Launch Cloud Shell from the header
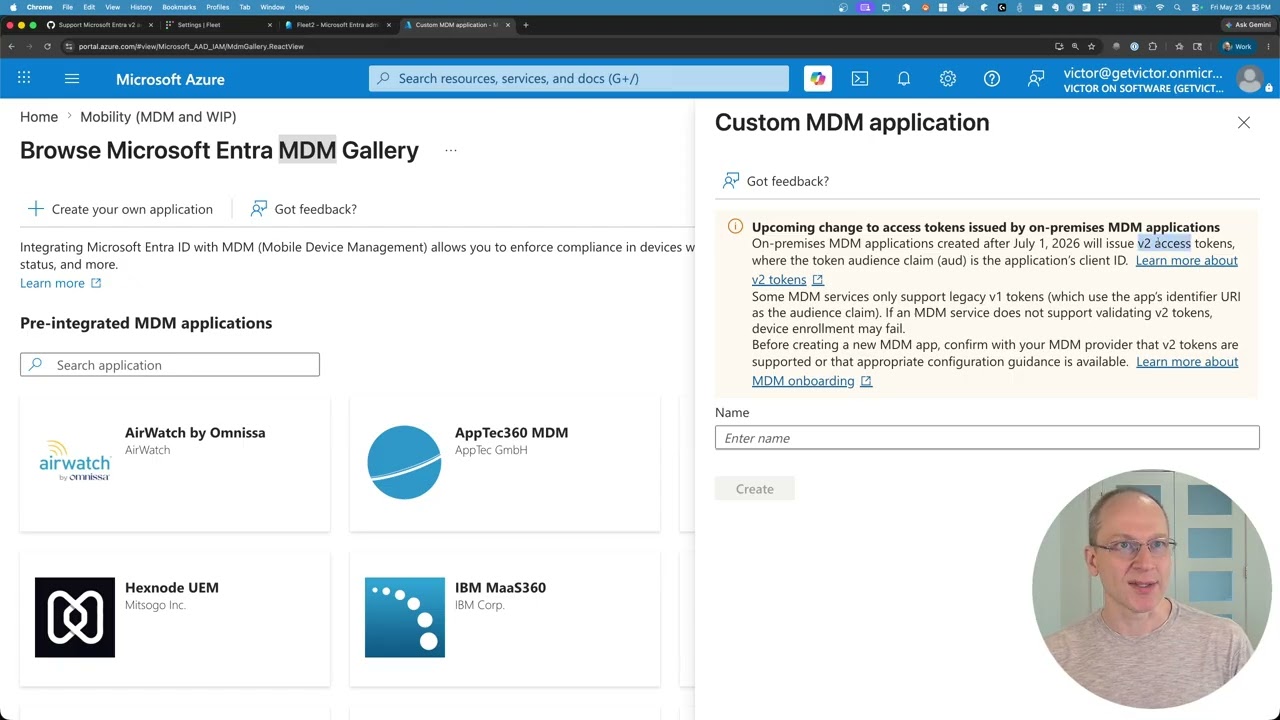Viewport: 1280px width, 720px height. point(859,78)
